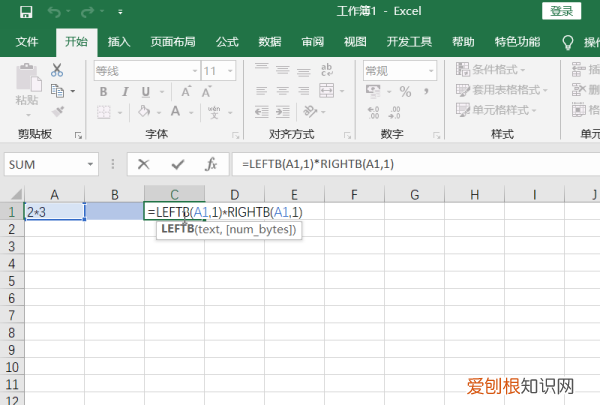The width and height of the screenshot is (600, 405).
Task: Open the Font Color dropdown arrow
Action: click(191, 113)
